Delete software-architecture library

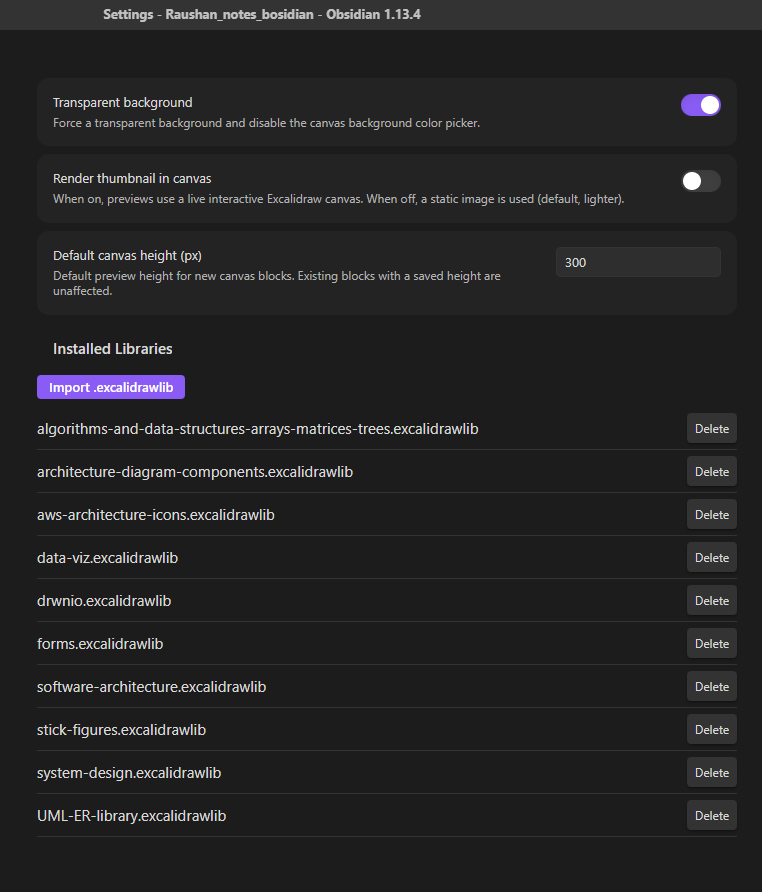tap(711, 687)
